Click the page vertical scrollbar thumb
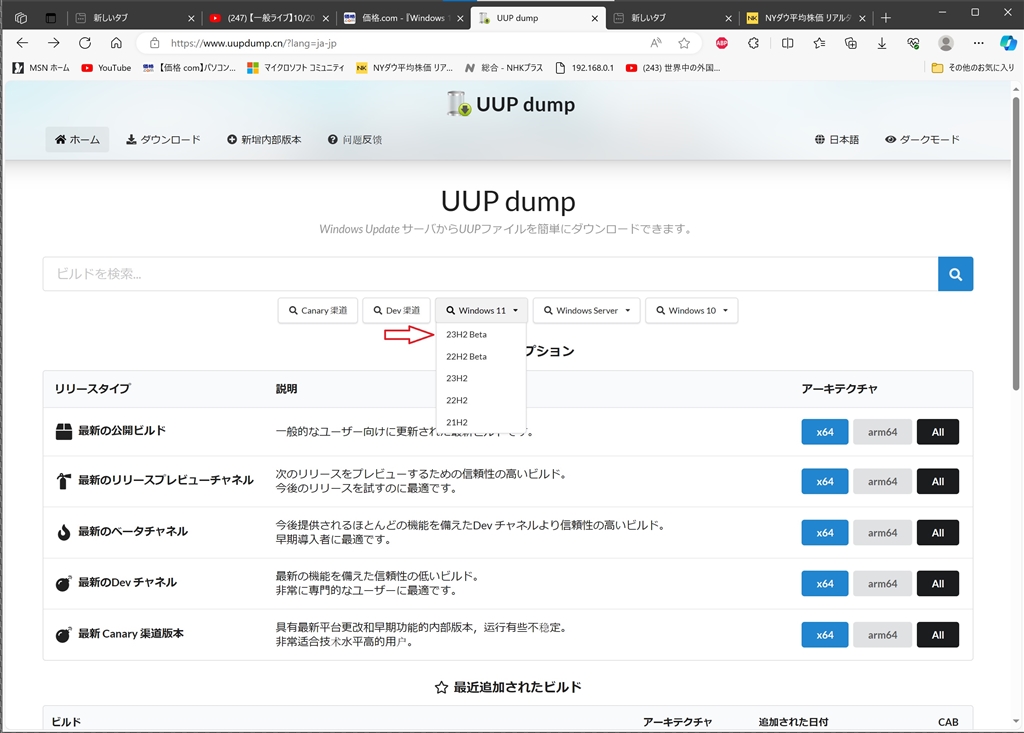 [x=1016, y=244]
